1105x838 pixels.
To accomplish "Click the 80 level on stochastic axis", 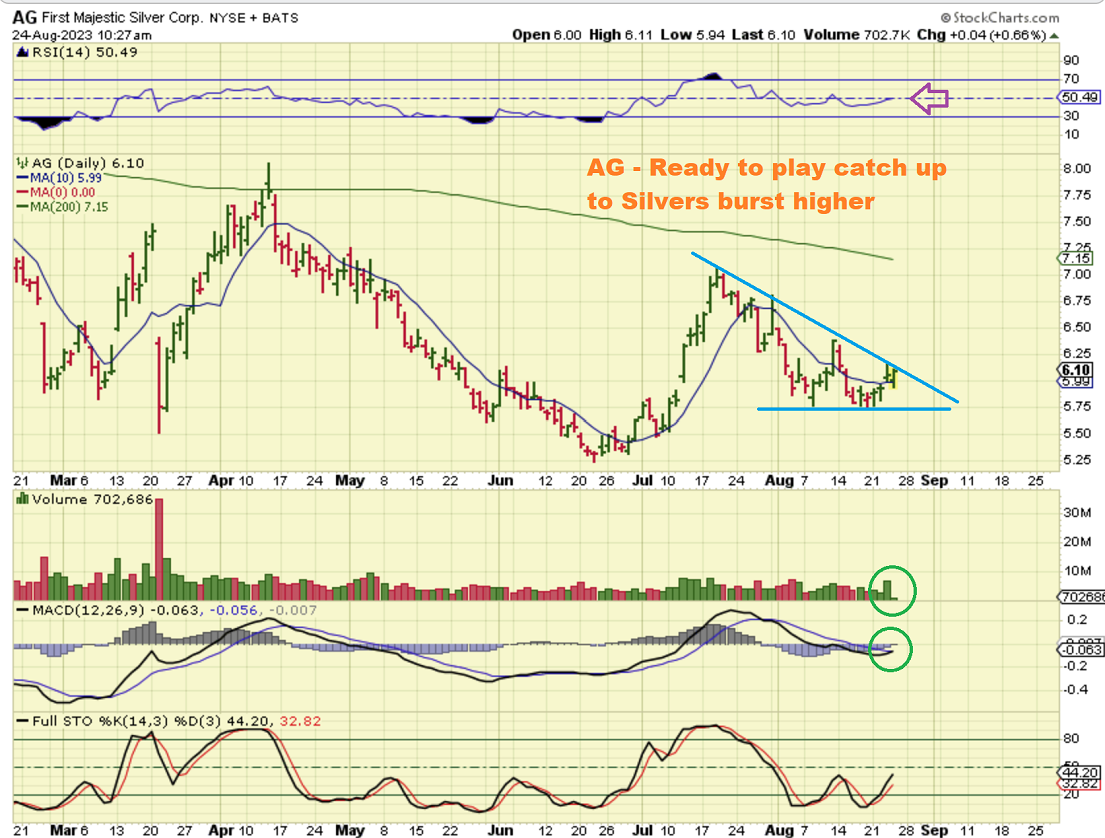I will pyautogui.click(x=1071, y=739).
